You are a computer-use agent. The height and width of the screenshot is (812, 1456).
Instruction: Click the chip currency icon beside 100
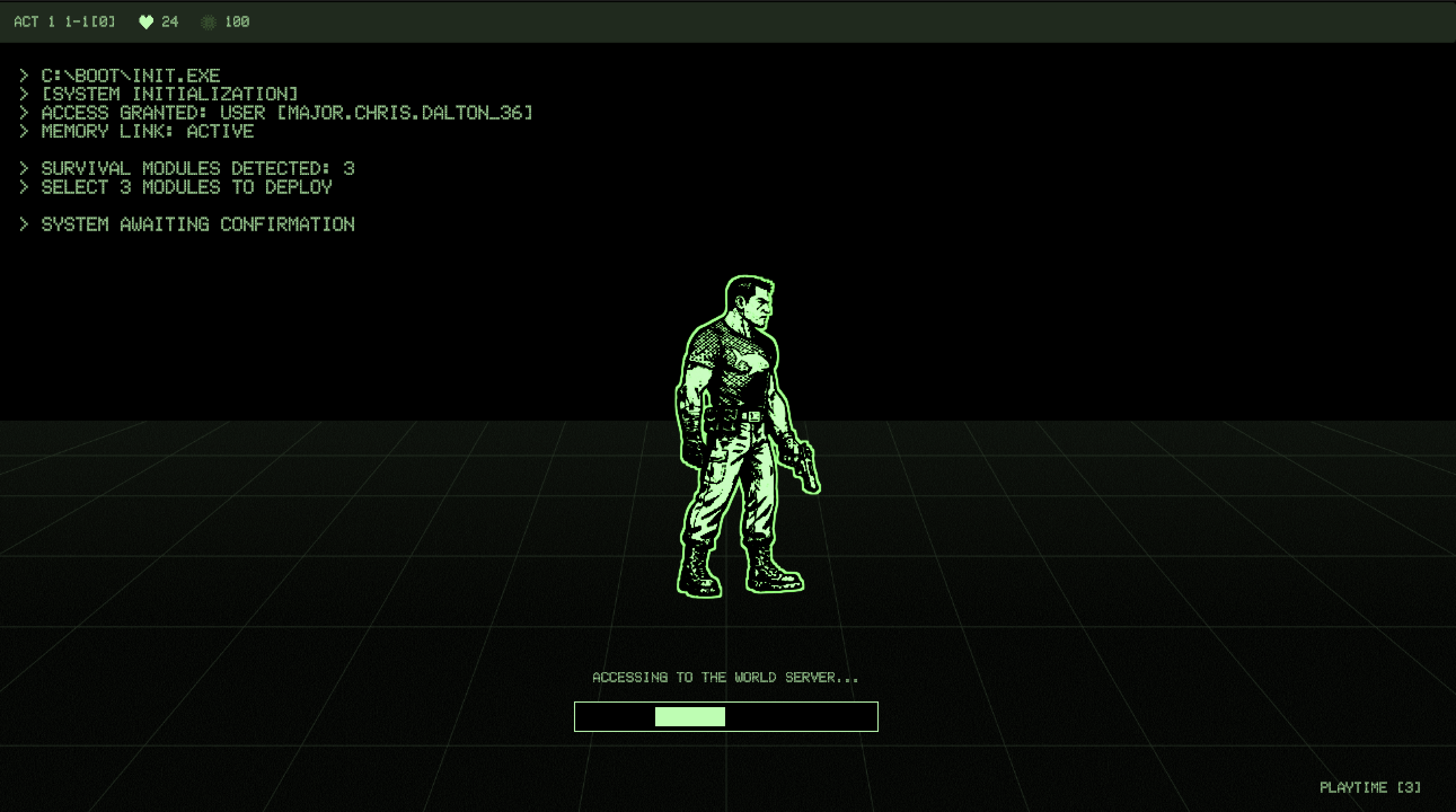pos(209,22)
